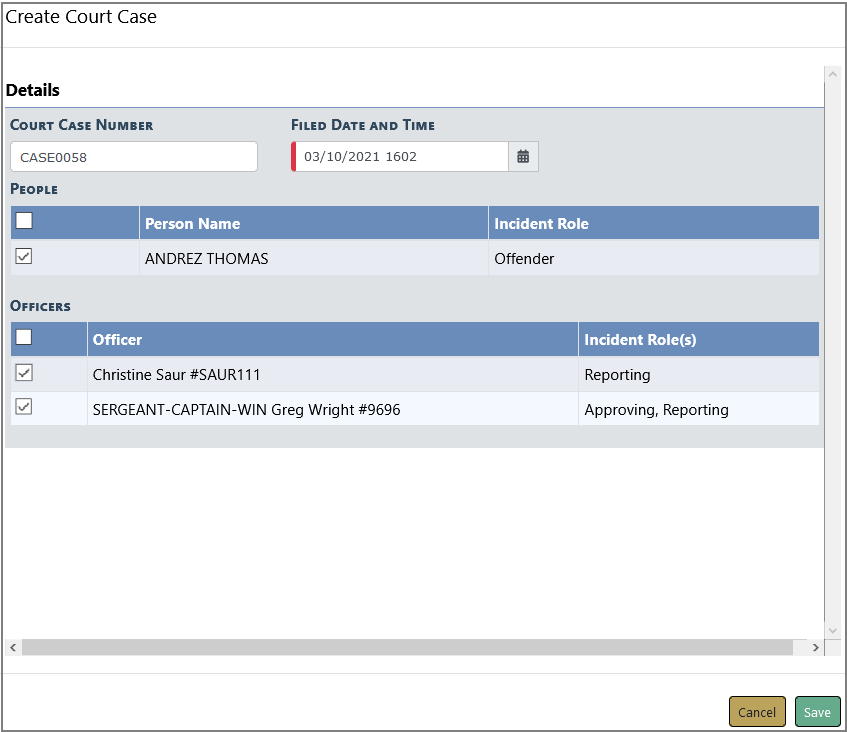Image resolution: width=847 pixels, height=732 pixels.
Task: Click the scroll down arrow
Action: coord(833,631)
